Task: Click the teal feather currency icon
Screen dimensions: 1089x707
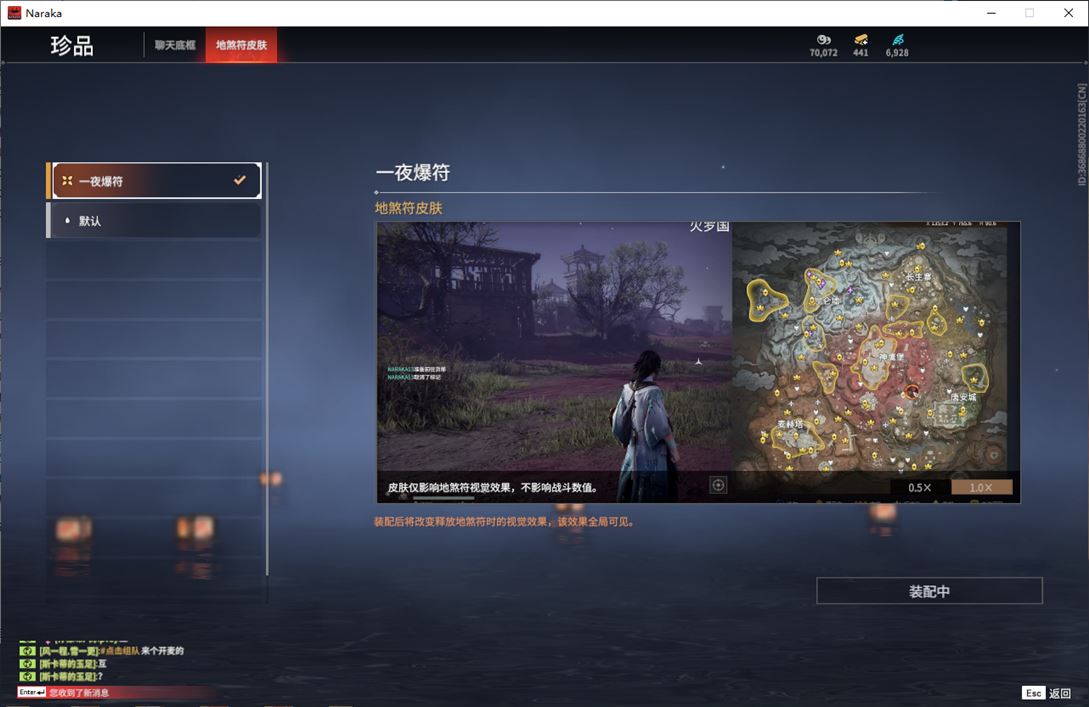Action: coord(897,40)
